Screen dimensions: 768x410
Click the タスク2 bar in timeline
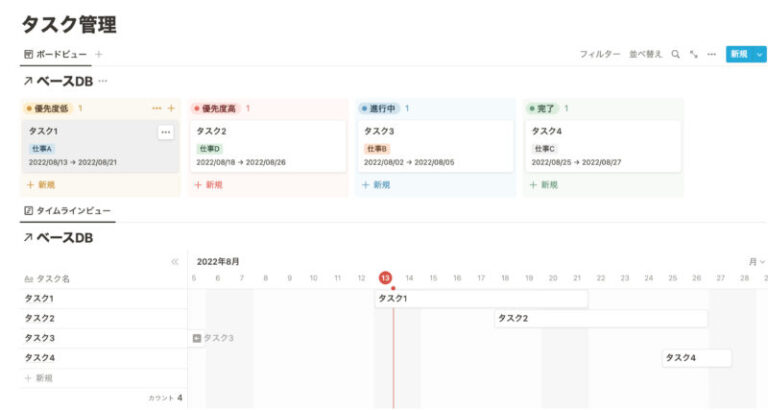point(600,318)
